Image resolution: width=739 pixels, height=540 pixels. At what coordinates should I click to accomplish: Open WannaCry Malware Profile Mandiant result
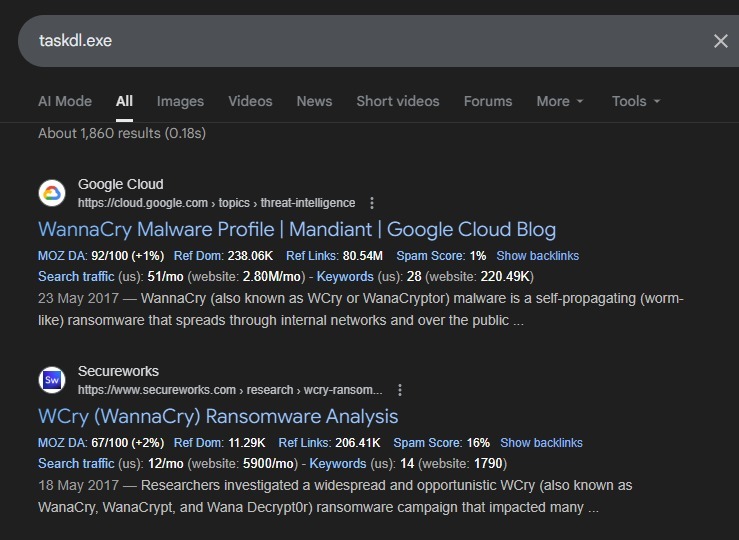[296, 229]
